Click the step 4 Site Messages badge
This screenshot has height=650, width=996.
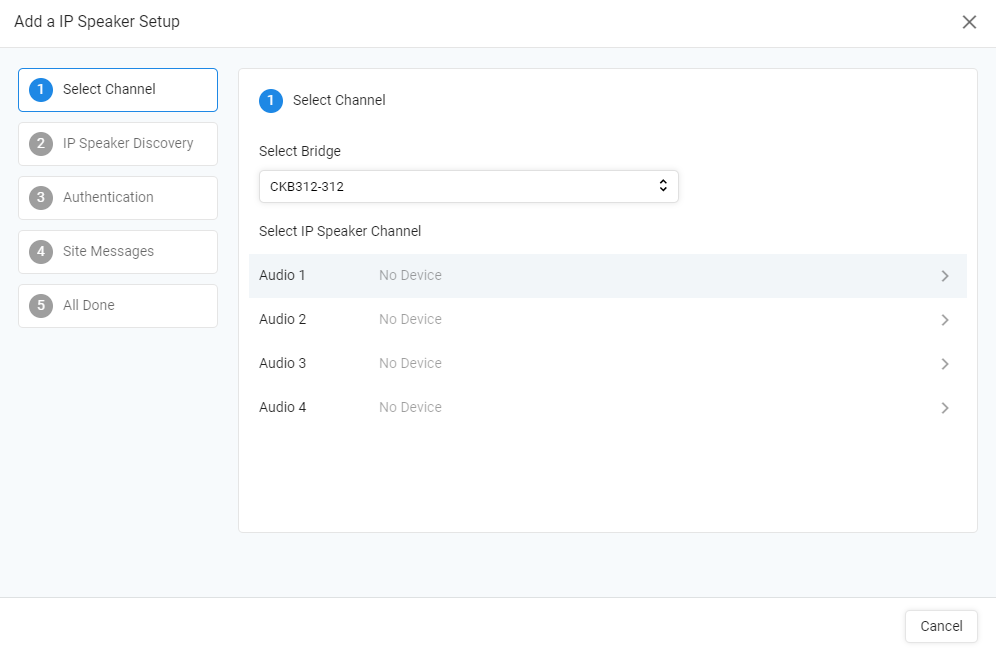(x=41, y=252)
